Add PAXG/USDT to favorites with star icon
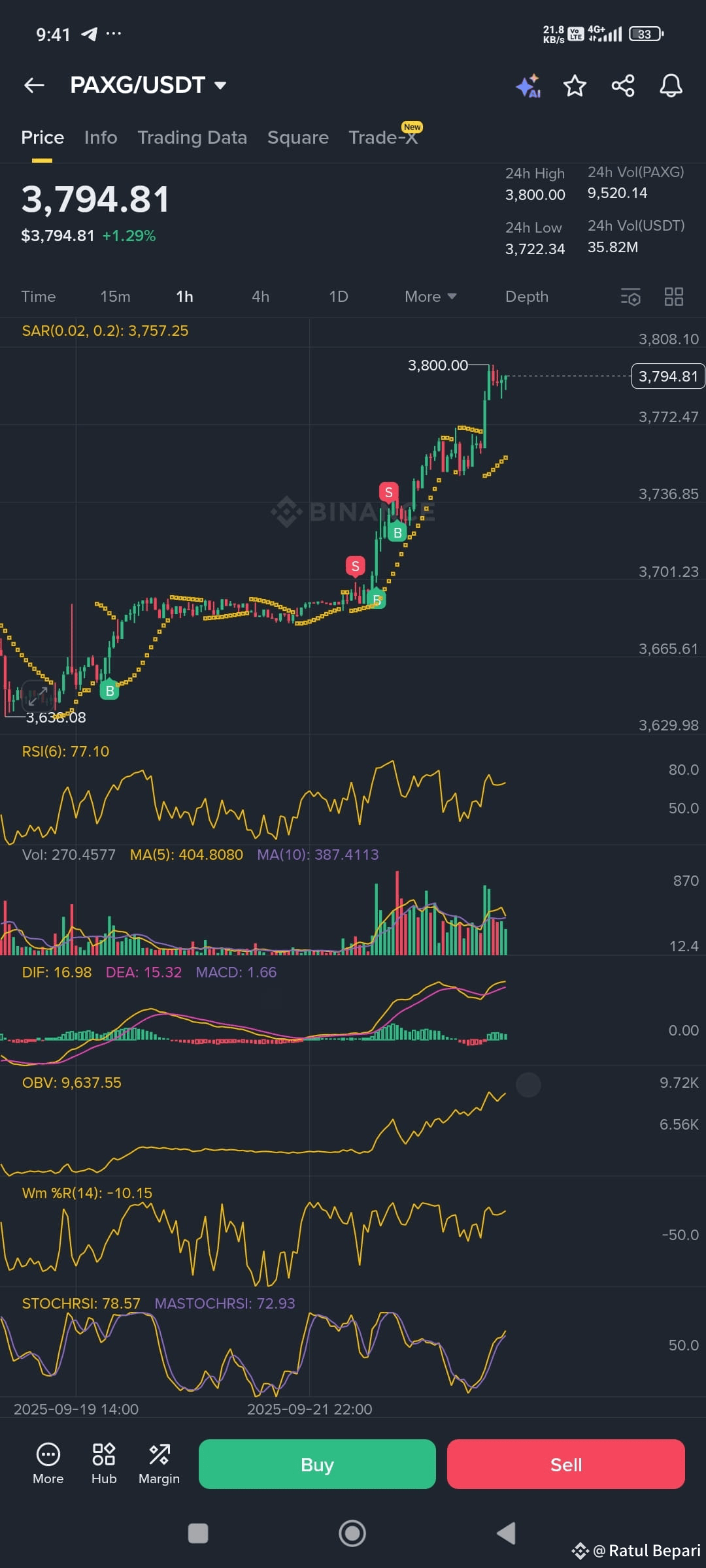This screenshot has height=1568, width=706. click(575, 86)
